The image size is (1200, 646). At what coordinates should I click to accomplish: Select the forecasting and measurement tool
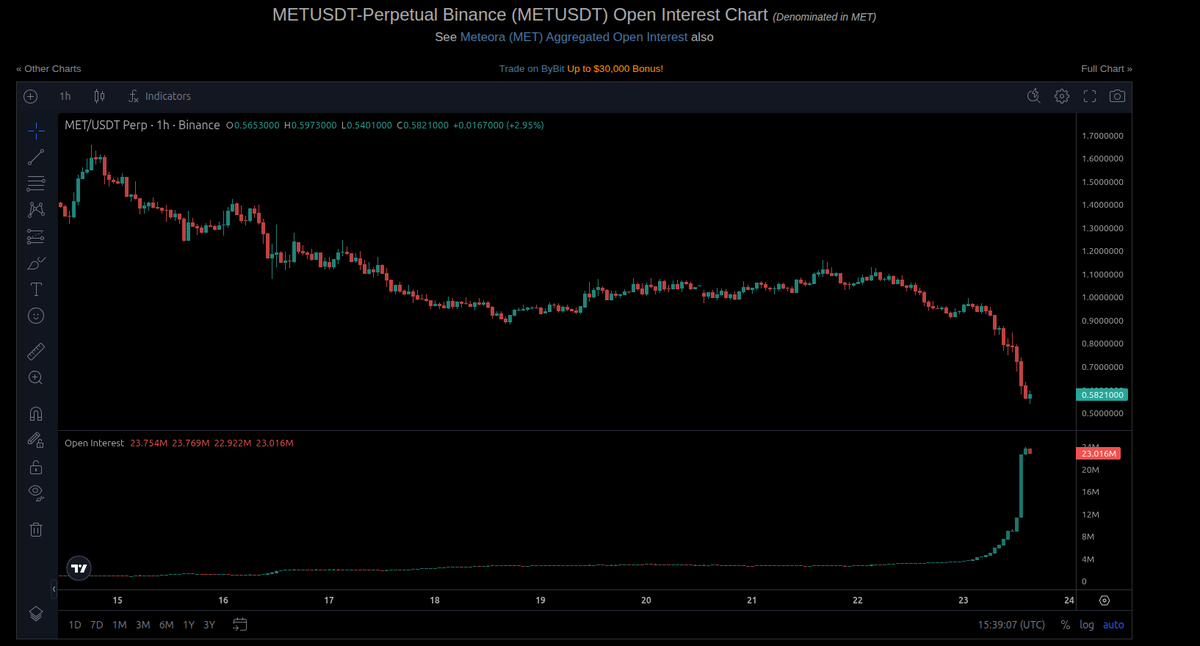36,237
